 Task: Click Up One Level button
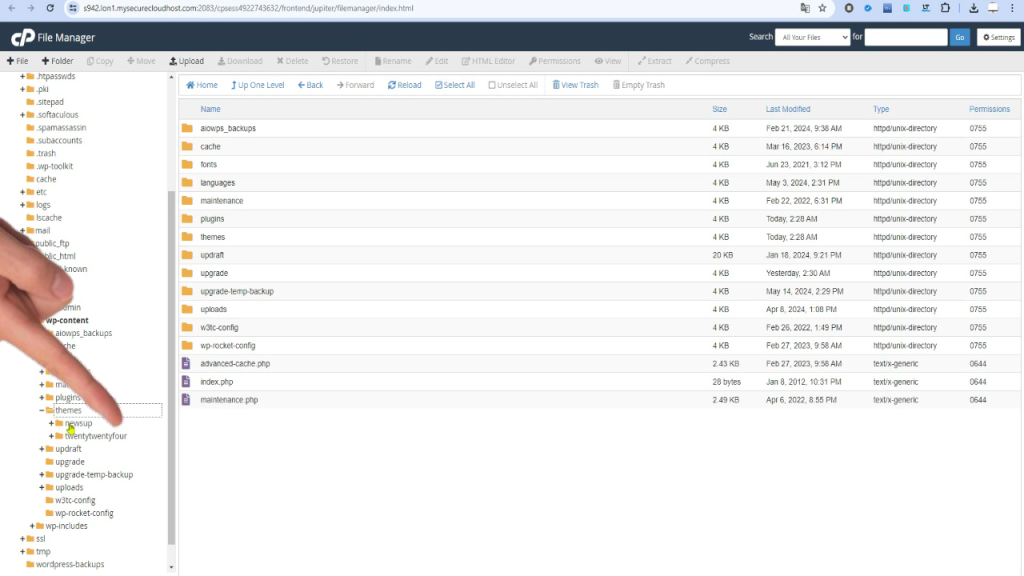[x=256, y=85]
